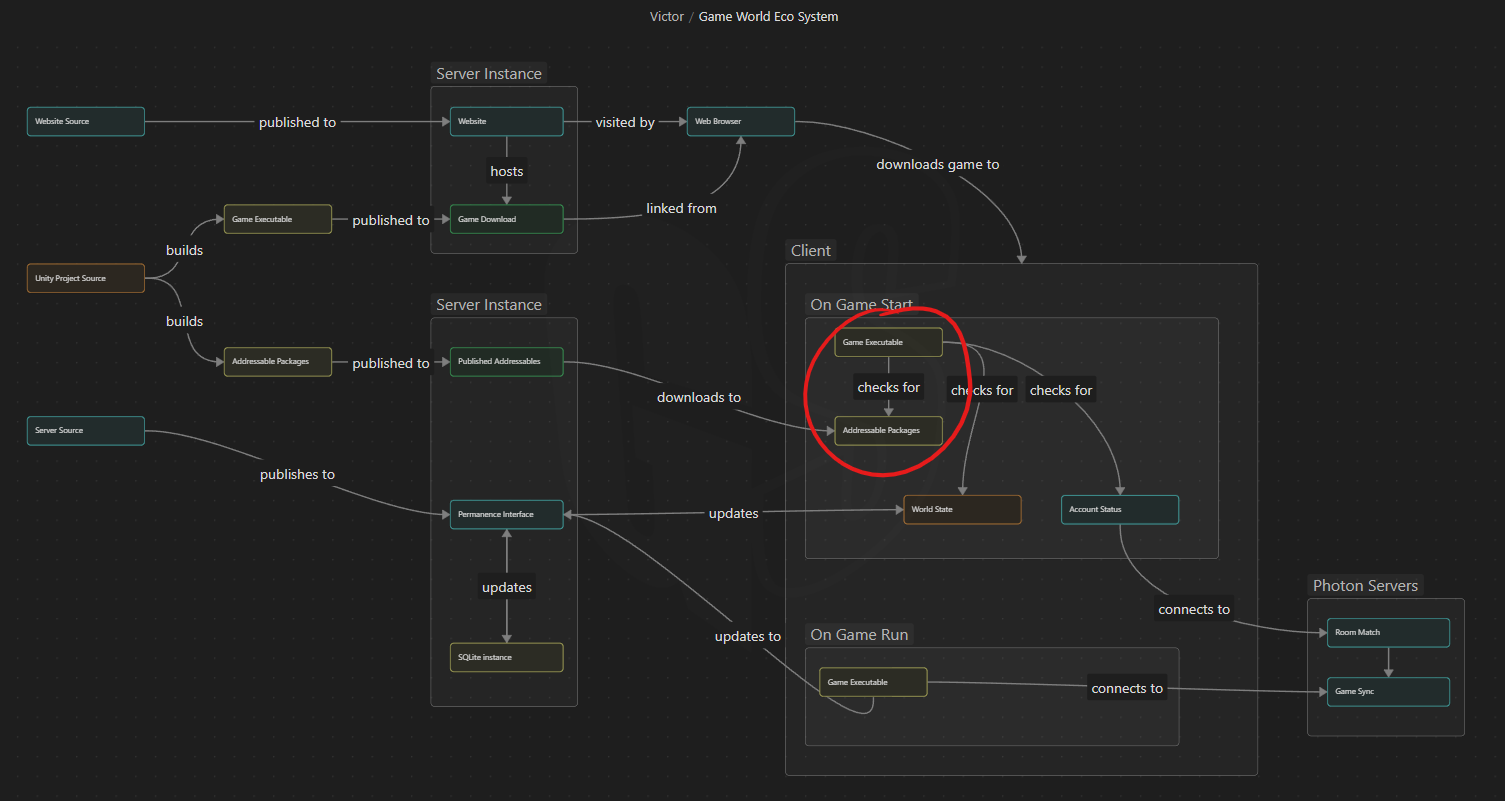Click the On Game Run group label
The image size is (1505, 801).
click(x=860, y=635)
